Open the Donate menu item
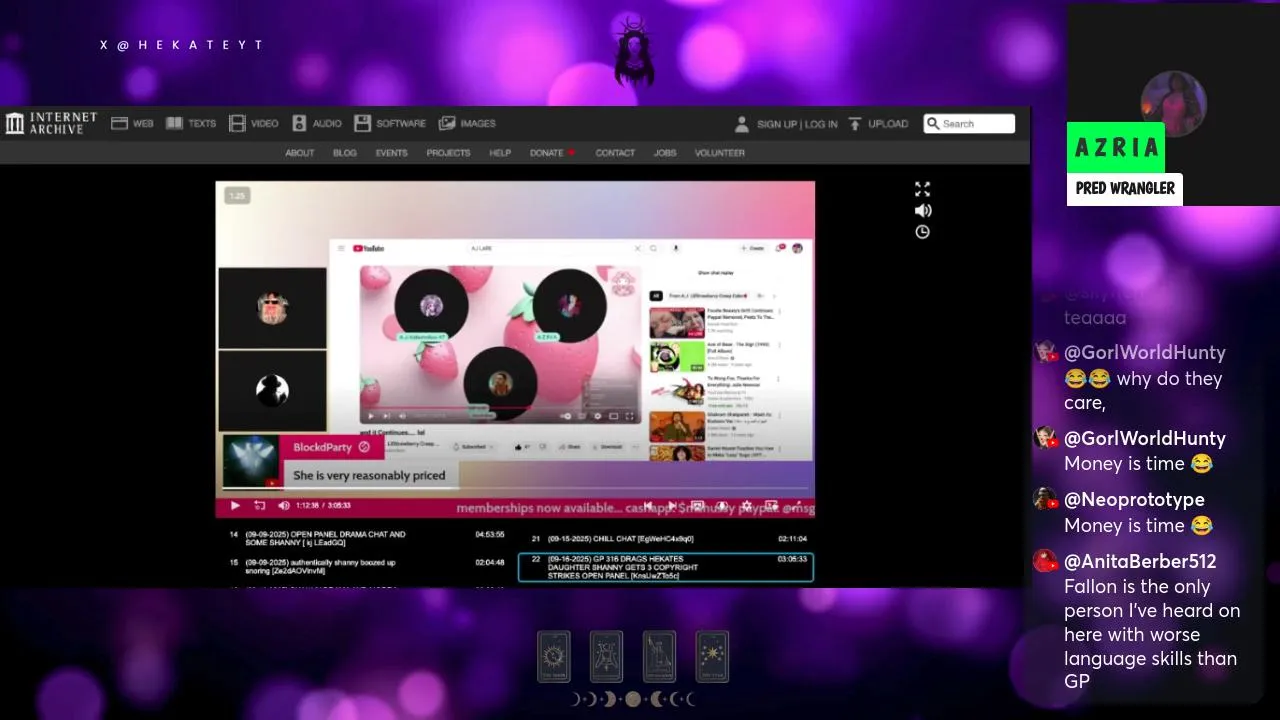The image size is (1280, 720). (546, 153)
